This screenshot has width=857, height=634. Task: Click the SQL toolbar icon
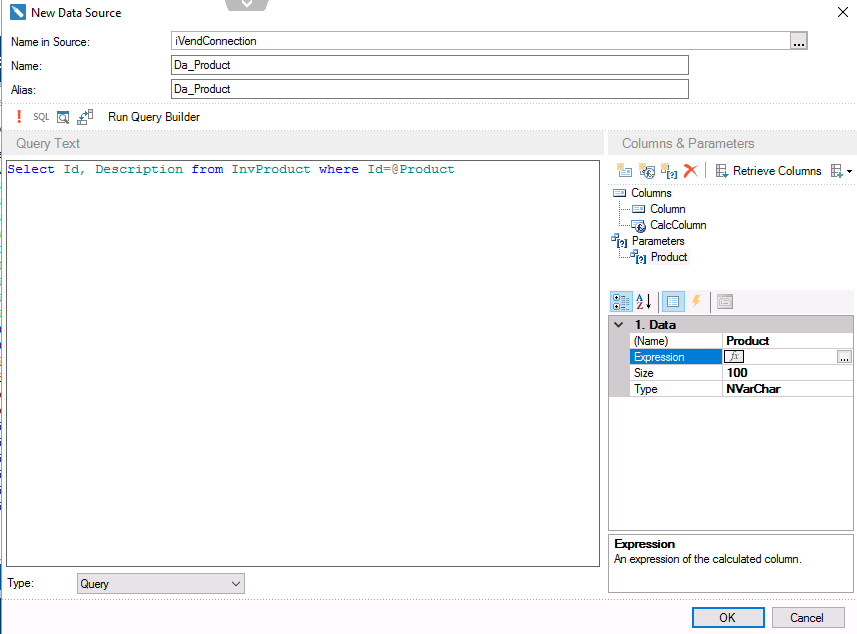(x=41, y=116)
